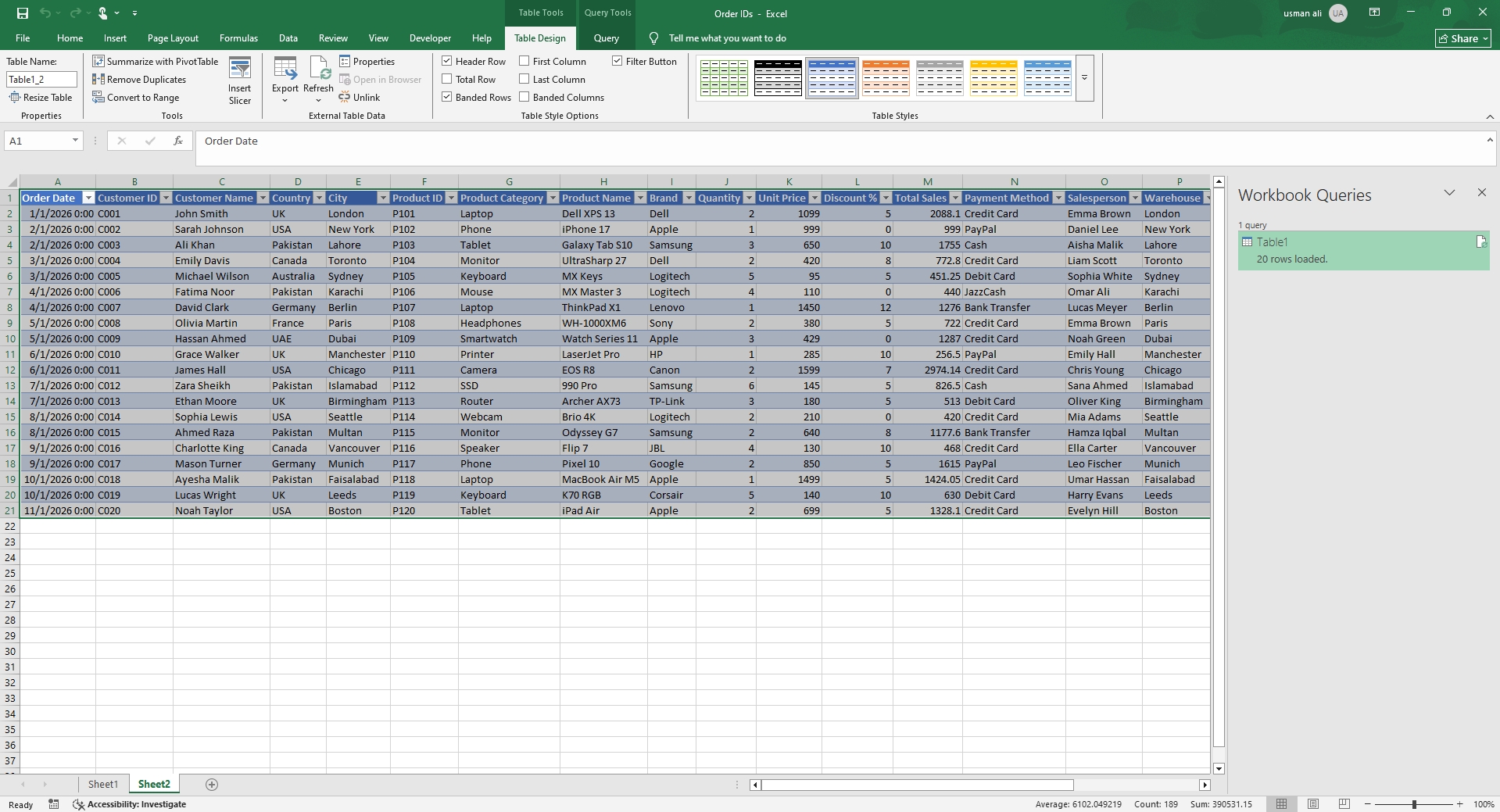The width and height of the screenshot is (1500, 812).
Task: Select Table1 query in pane
Action: tap(1363, 250)
